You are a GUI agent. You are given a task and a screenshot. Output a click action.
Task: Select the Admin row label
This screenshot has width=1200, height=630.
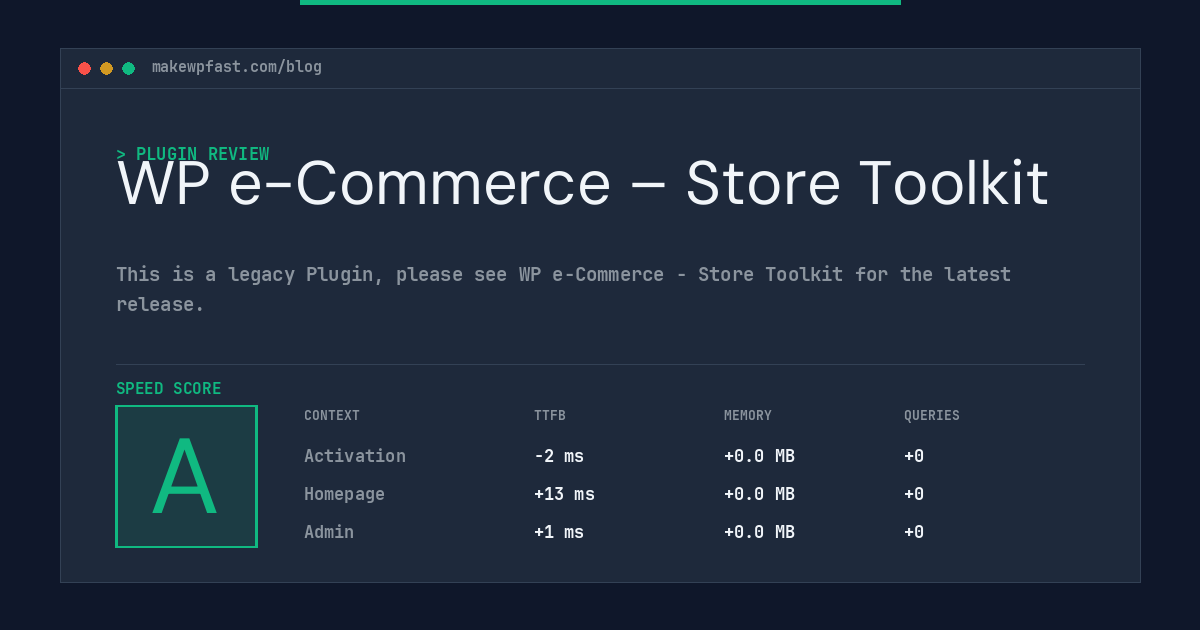tap(329, 532)
